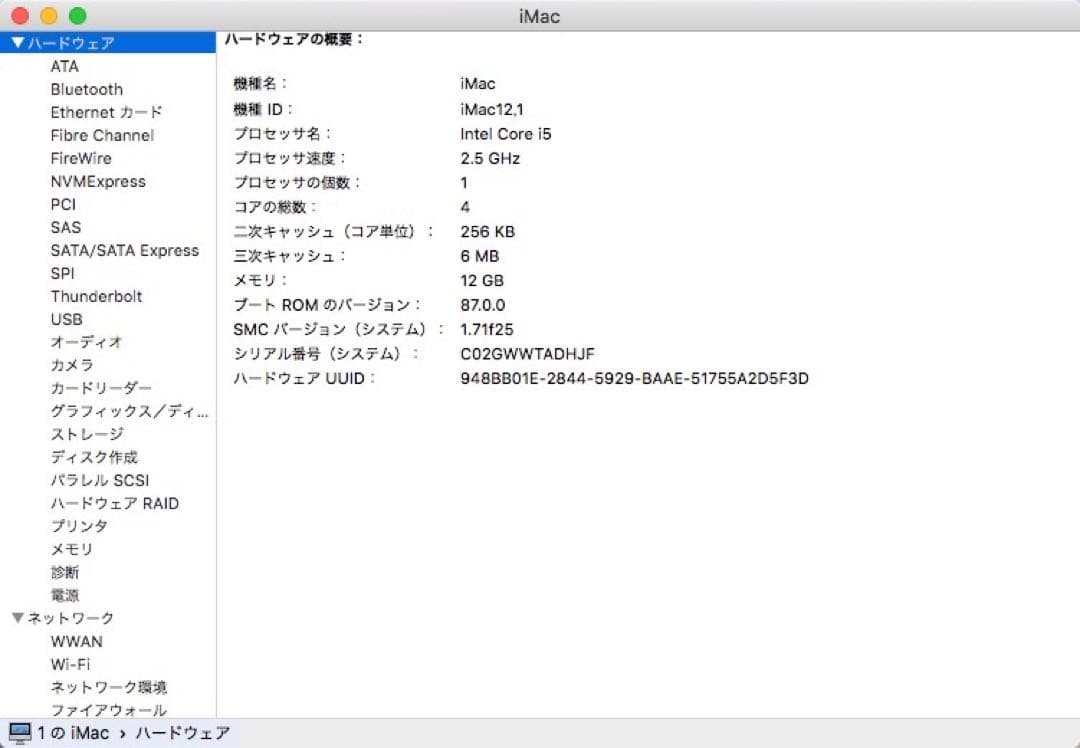Select WWAN under the network section
1080x748 pixels.
[76, 641]
